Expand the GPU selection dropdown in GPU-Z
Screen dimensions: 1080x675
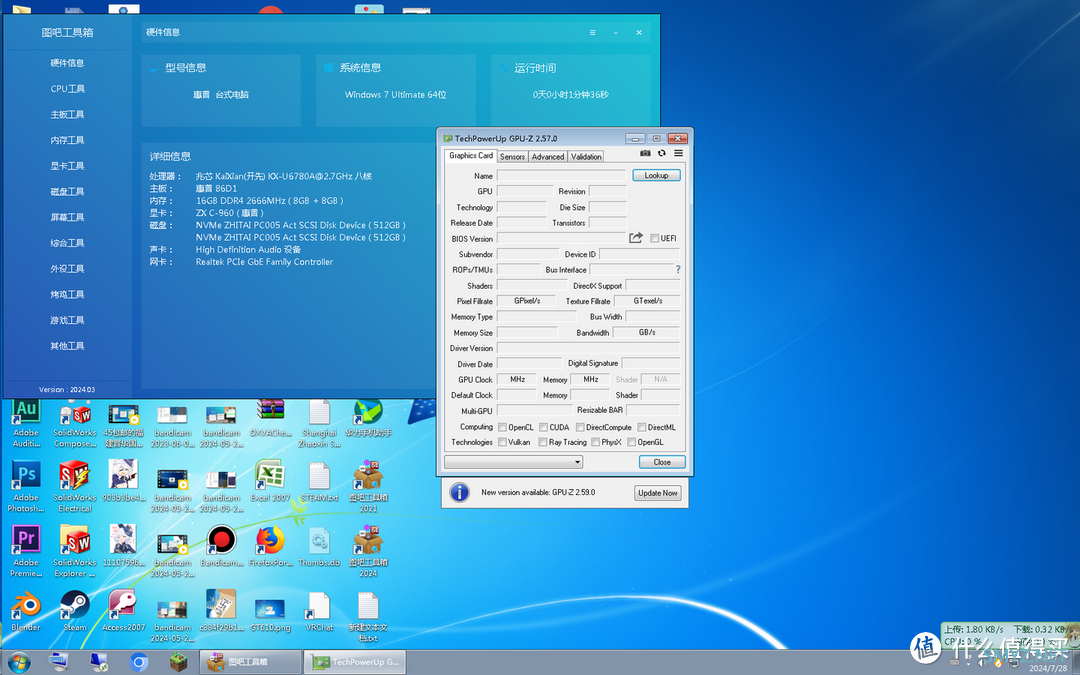tap(514, 461)
